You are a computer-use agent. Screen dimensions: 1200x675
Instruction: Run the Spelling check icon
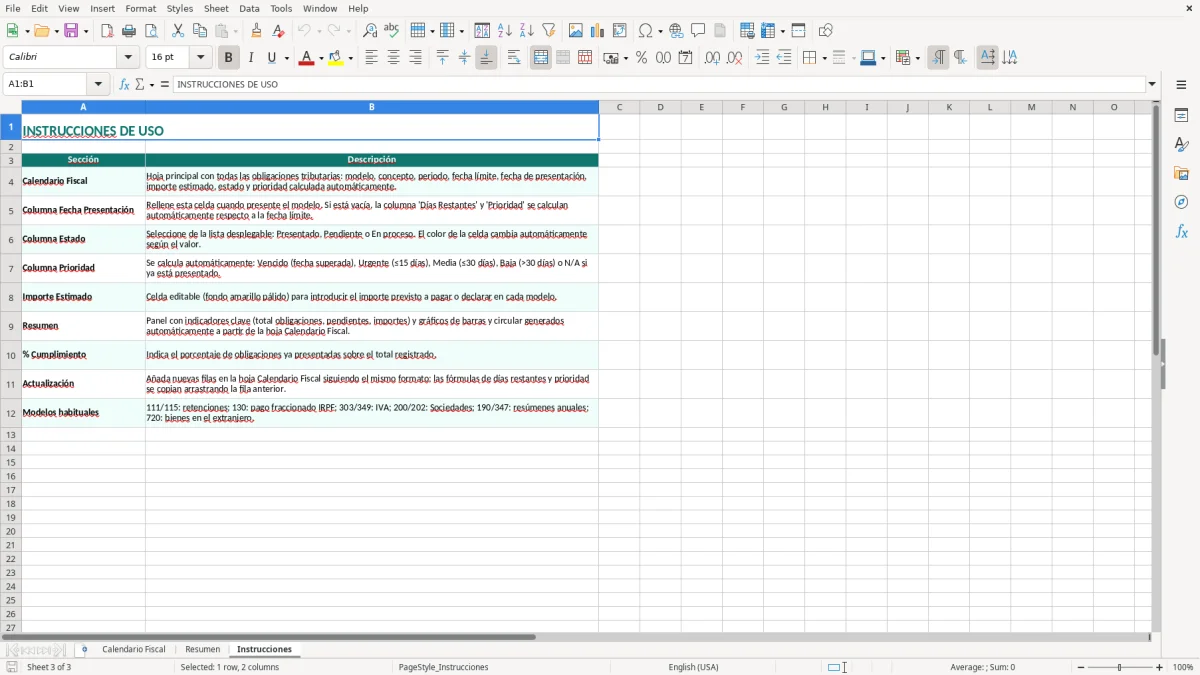pyautogui.click(x=392, y=31)
